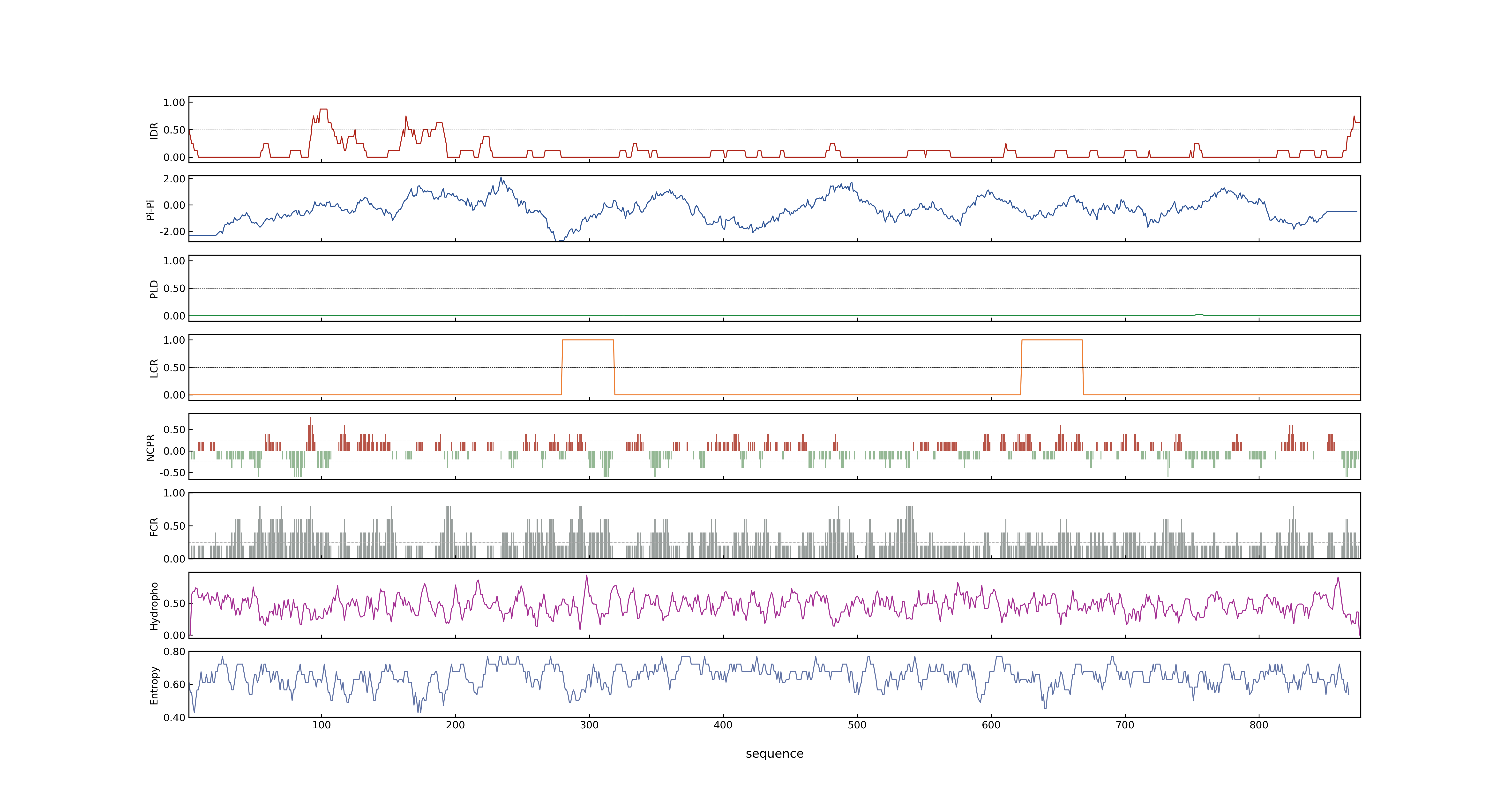Select the 800 tick label on x-axis

1259,725
